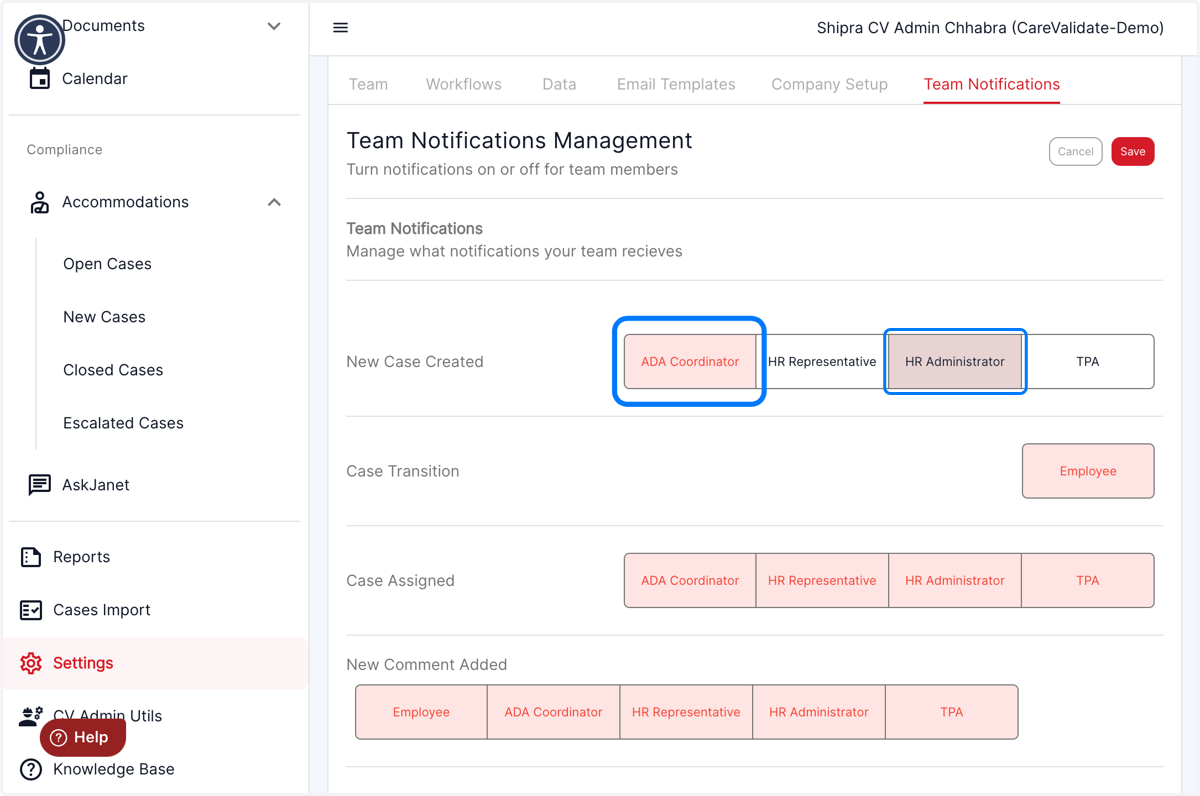Select Settings in the sidebar
Screen dimensions: 1200x796
(x=154, y=663)
